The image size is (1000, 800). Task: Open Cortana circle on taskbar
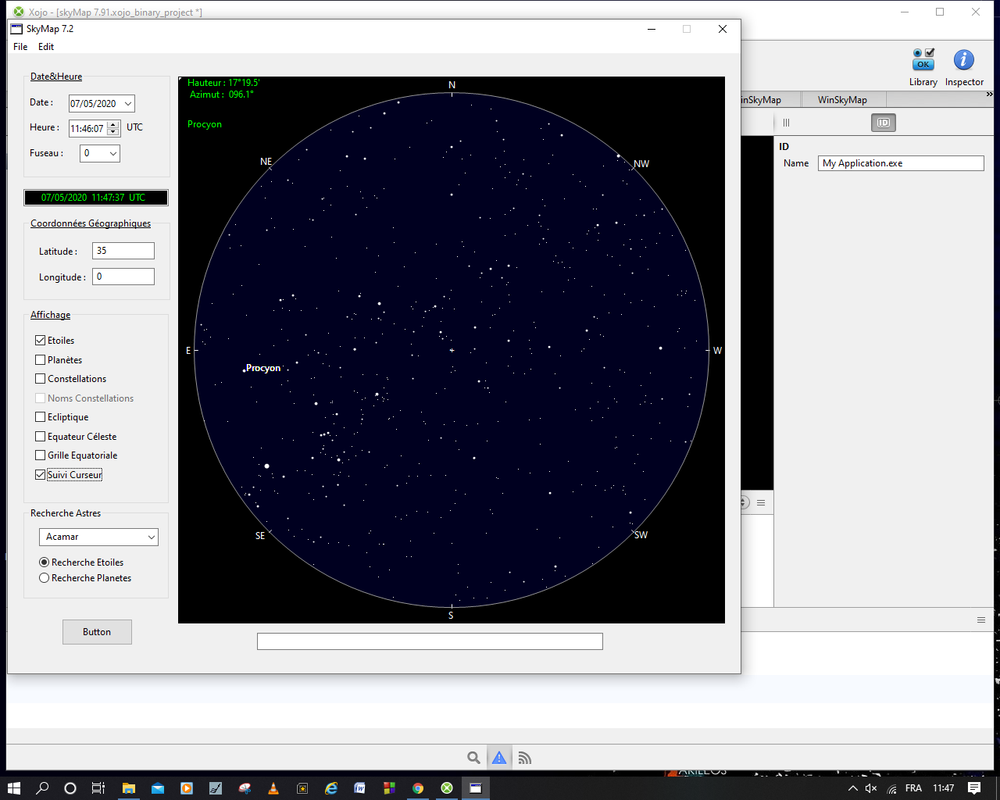70,788
